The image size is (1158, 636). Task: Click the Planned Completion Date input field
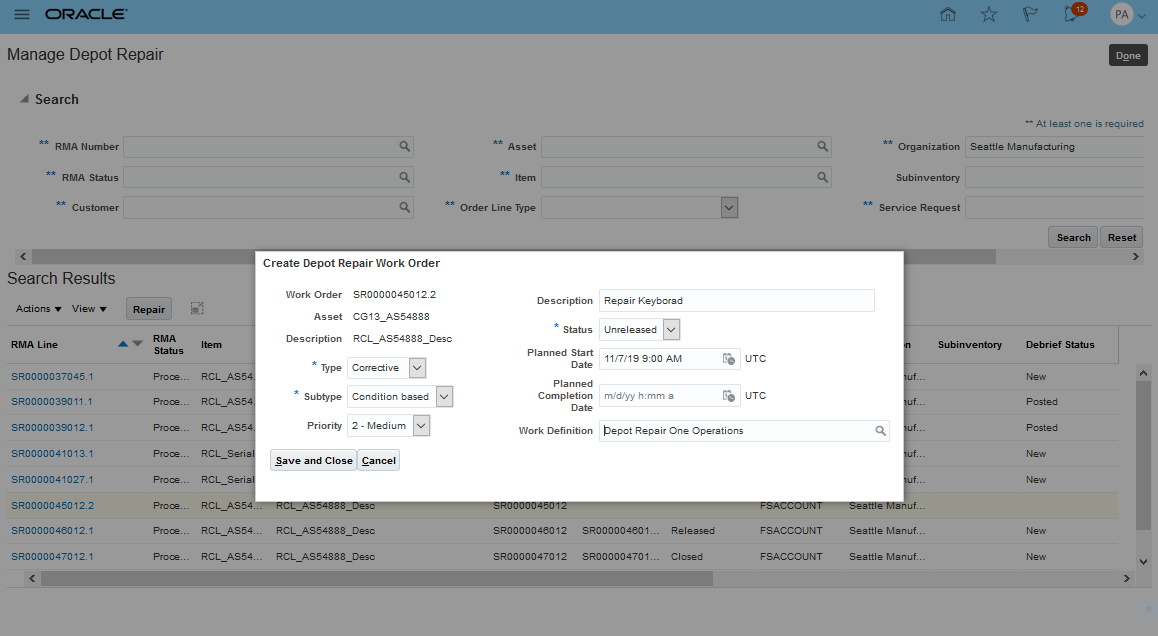tap(659, 396)
